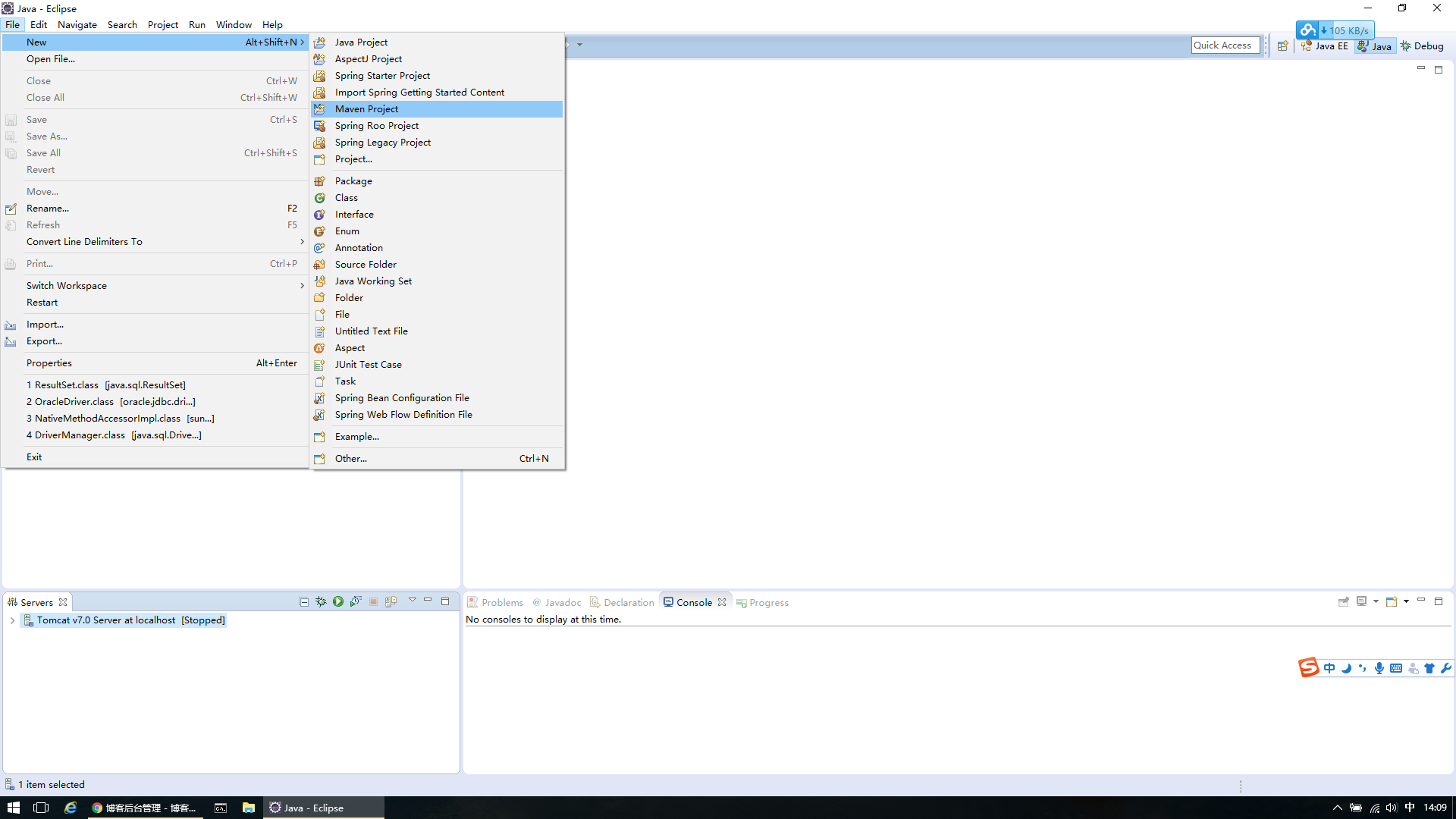Switch to the Problems tab
The image size is (1456, 819).
point(501,603)
